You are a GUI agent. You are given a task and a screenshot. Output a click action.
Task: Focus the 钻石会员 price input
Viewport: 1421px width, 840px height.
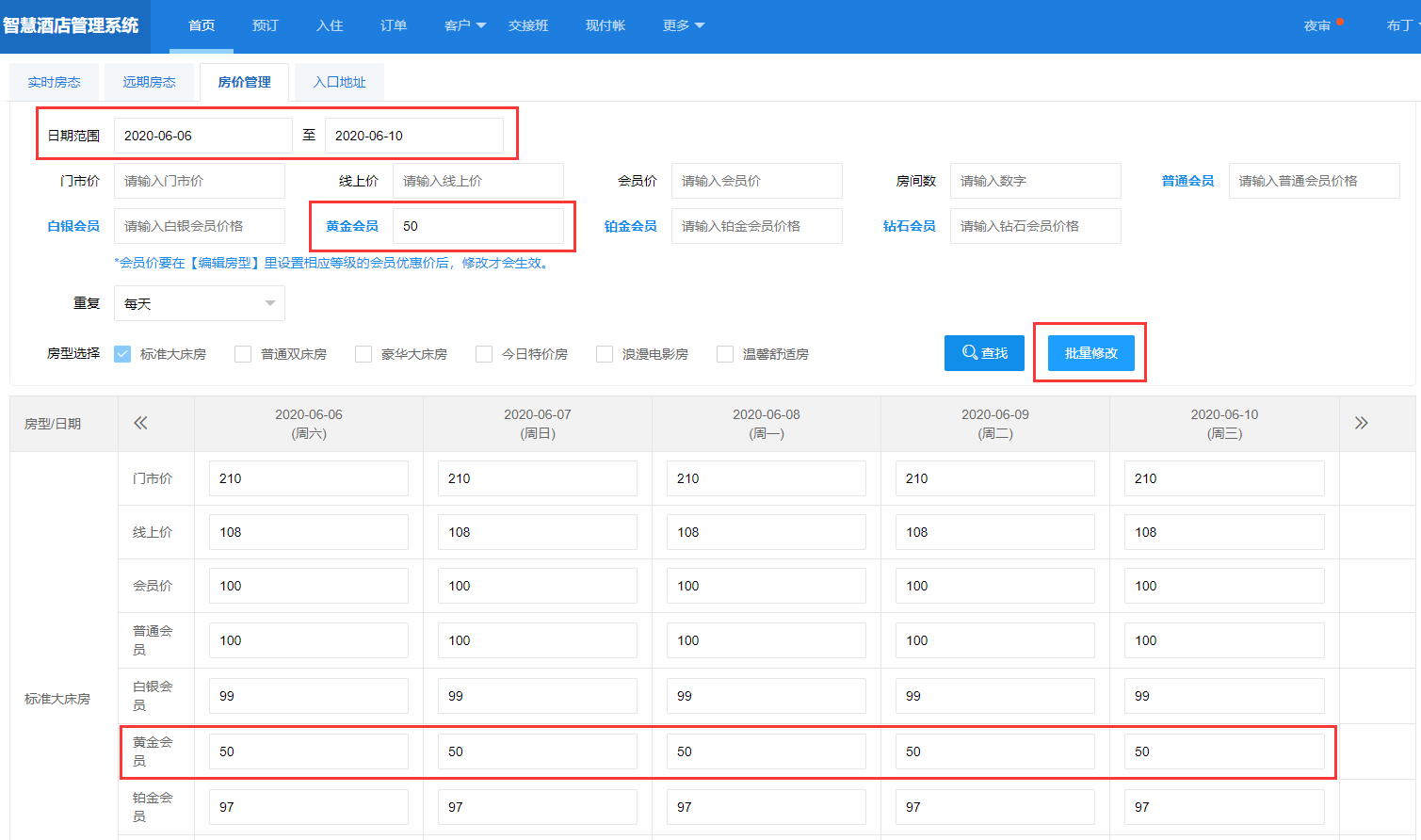tap(1036, 226)
